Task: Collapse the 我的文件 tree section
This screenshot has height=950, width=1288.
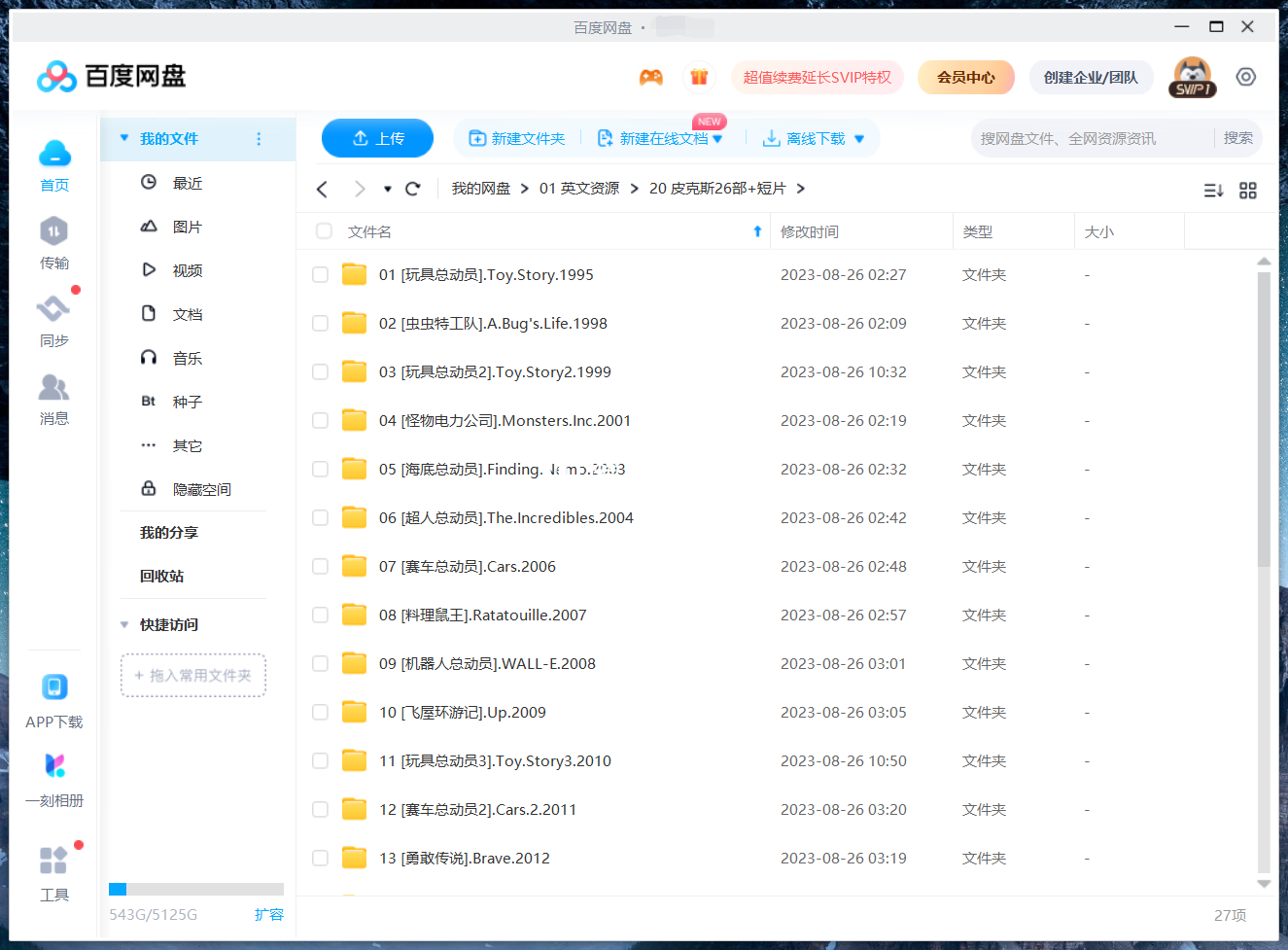Action: pyautogui.click(x=123, y=139)
